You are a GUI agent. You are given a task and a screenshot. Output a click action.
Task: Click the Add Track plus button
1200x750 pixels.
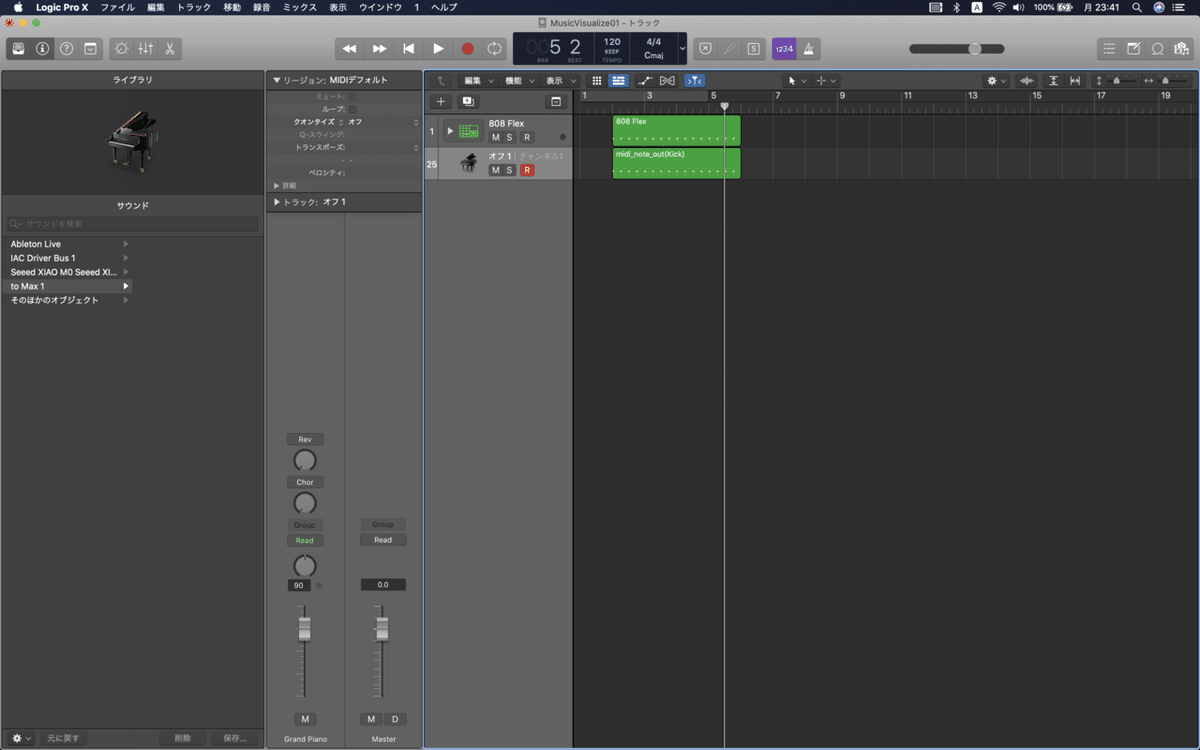click(441, 101)
